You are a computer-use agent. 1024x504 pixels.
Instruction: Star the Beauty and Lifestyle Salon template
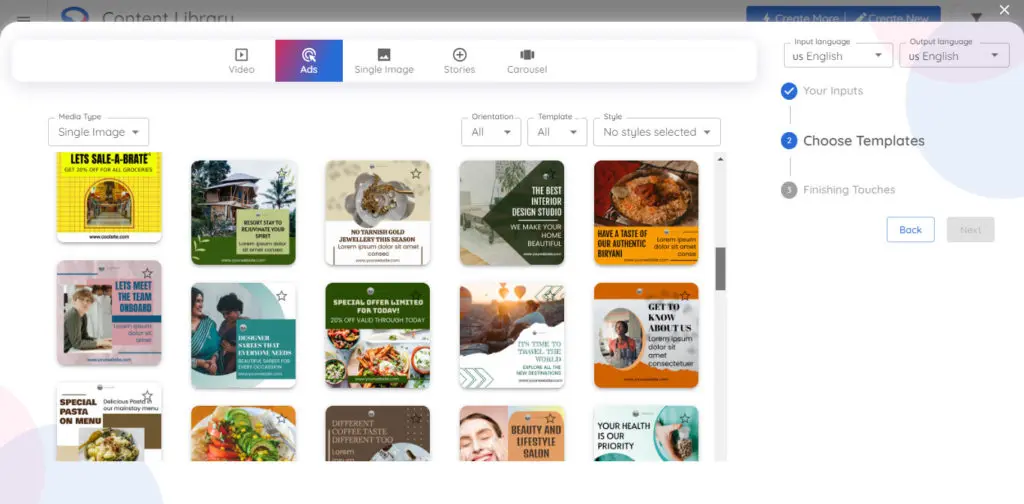click(550, 418)
